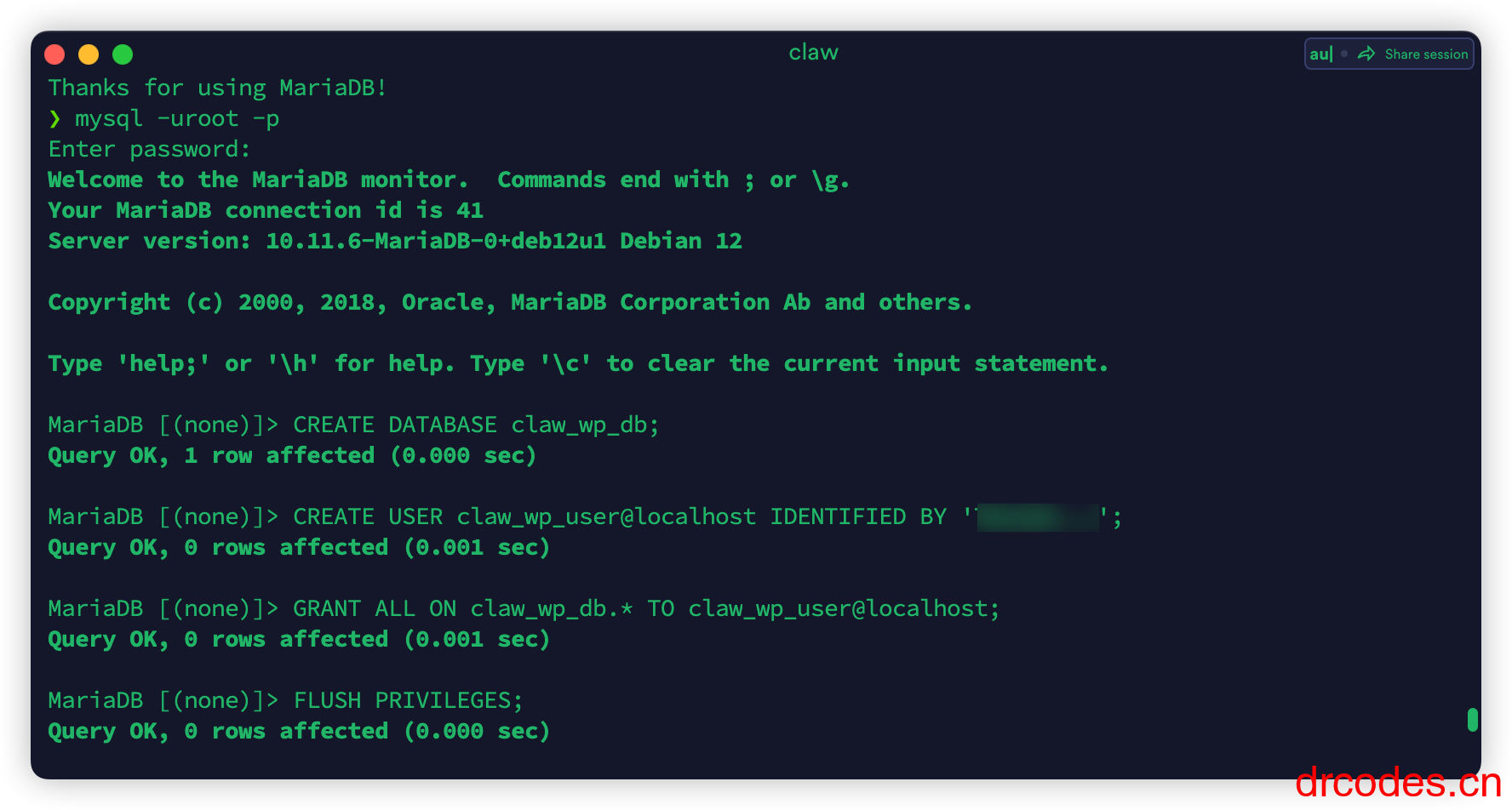The image size is (1512, 810).
Task: Minimize the window with the yellow button
Action: [89, 54]
